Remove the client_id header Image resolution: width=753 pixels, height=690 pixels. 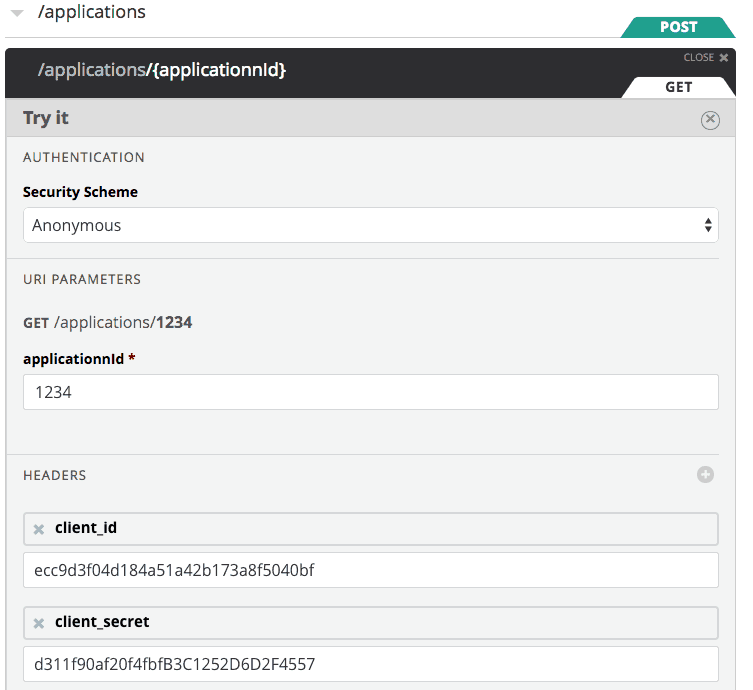tap(39, 529)
